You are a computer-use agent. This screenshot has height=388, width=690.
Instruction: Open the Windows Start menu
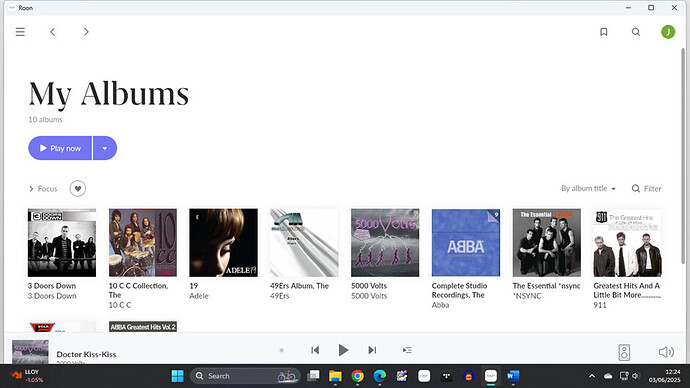(x=178, y=376)
